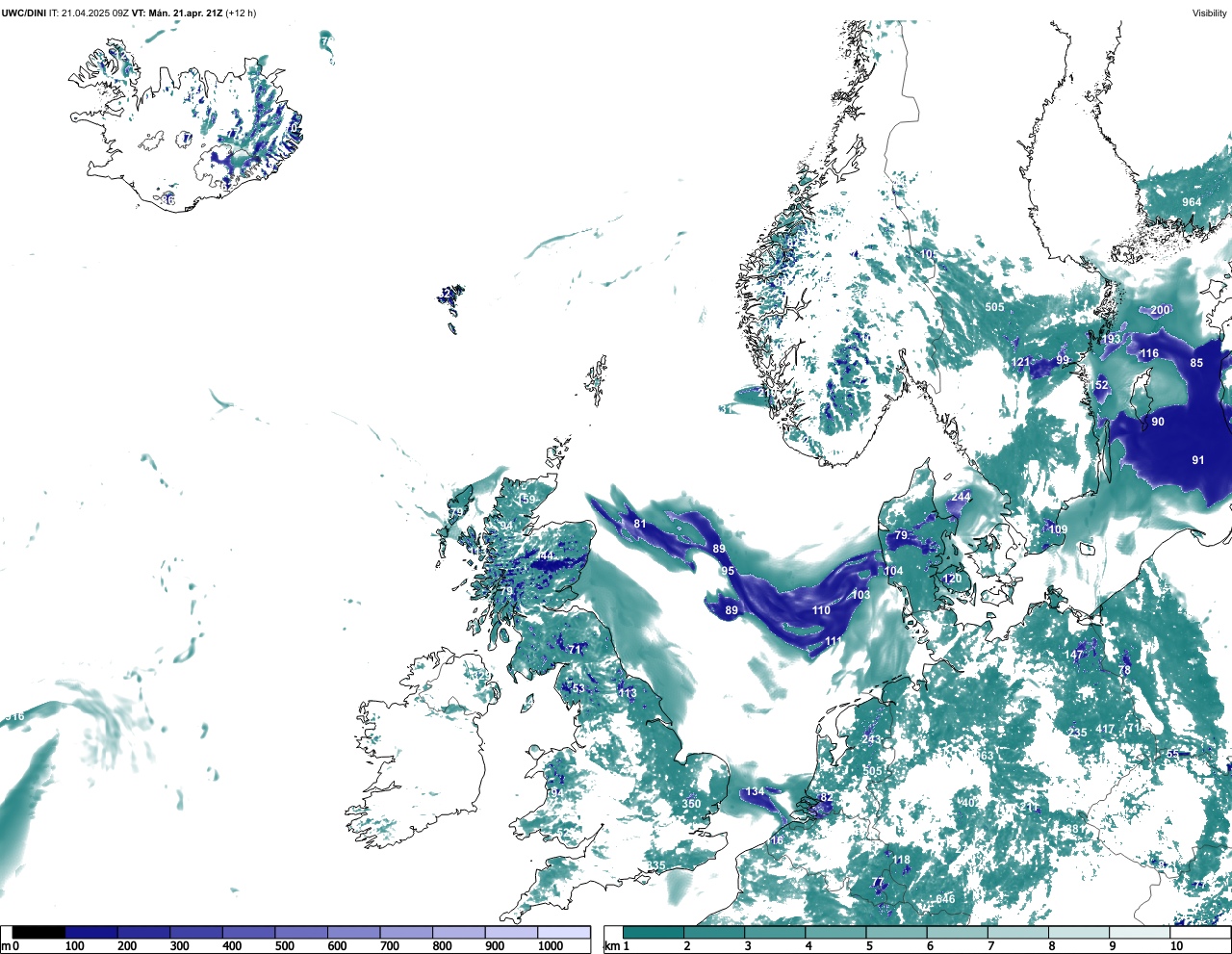Click the black 0–100 m legend swatch
Viewport: 1232px width, 954px height.
click(38, 932)
